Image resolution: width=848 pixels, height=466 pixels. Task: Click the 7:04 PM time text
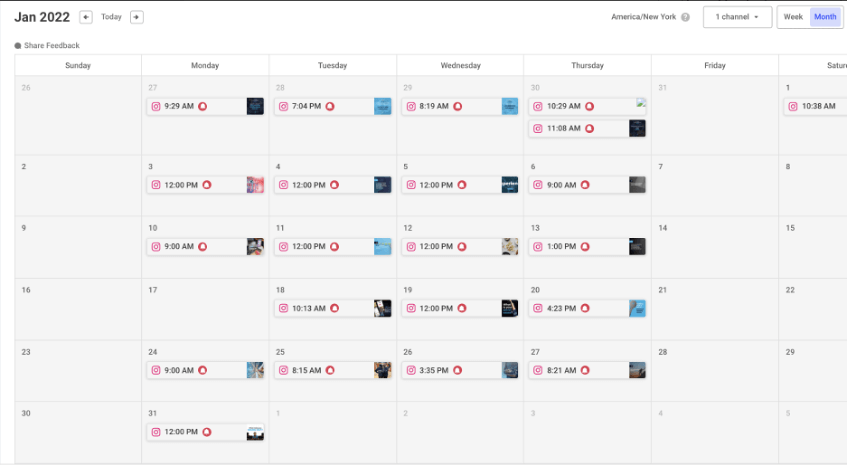(x=307, y=106)
